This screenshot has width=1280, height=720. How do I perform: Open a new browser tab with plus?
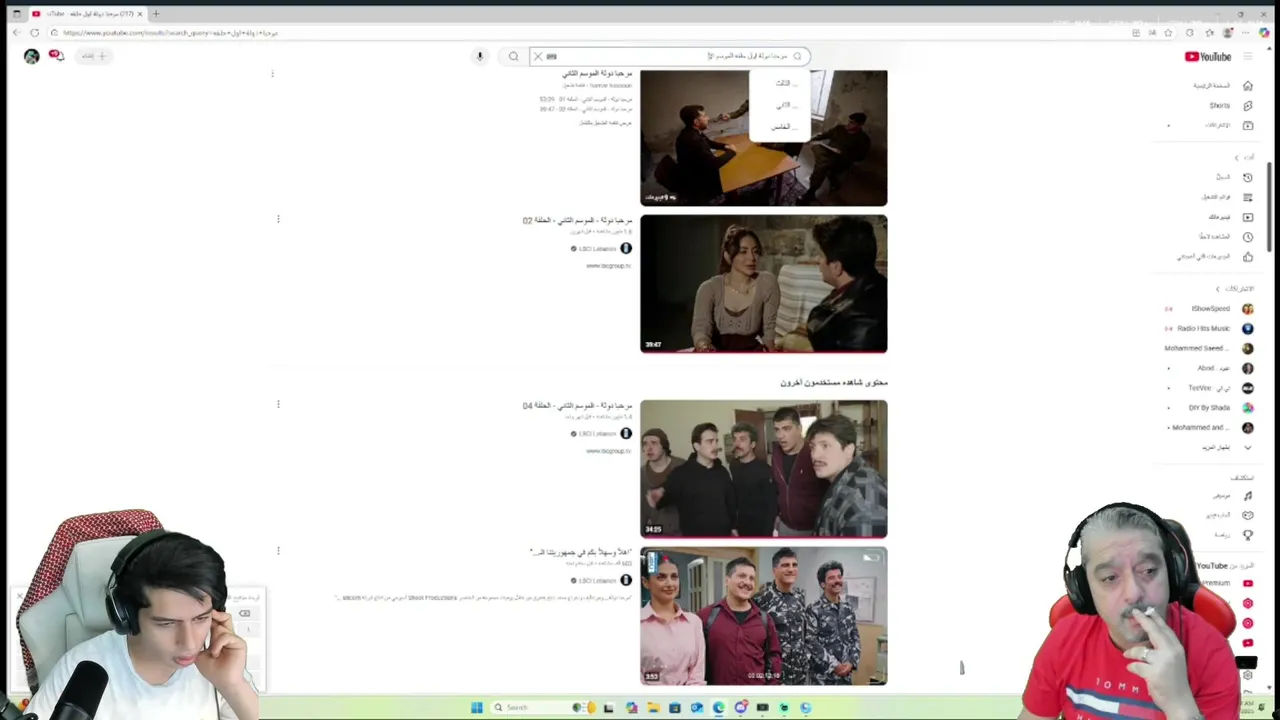point(155,14)
